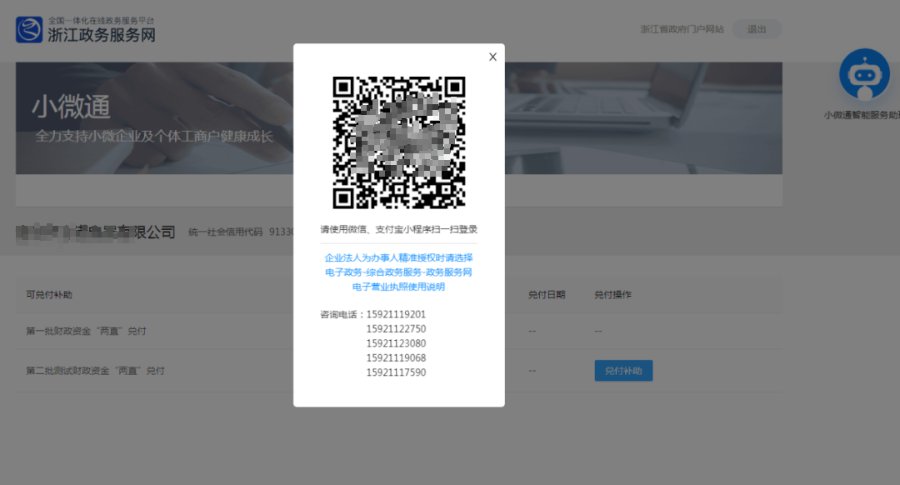Click phone number 15921123080
The image size is (900, 485).
(396, 343)
